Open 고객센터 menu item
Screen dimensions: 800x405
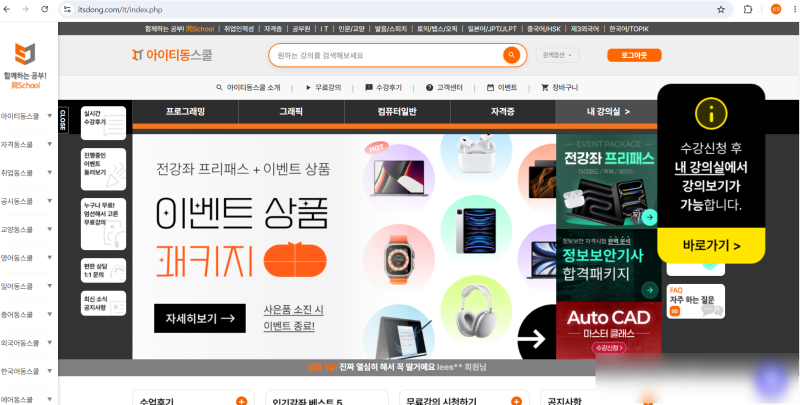pyautogui.click(x=444, y=88)
